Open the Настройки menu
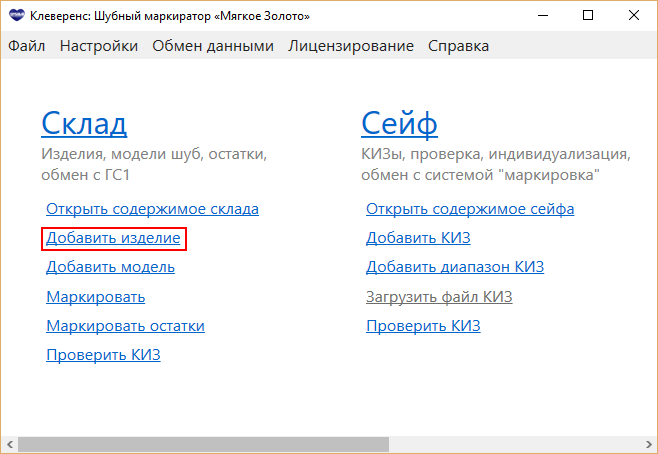This screenshot has height=454, width=658. tap(99, 46)
